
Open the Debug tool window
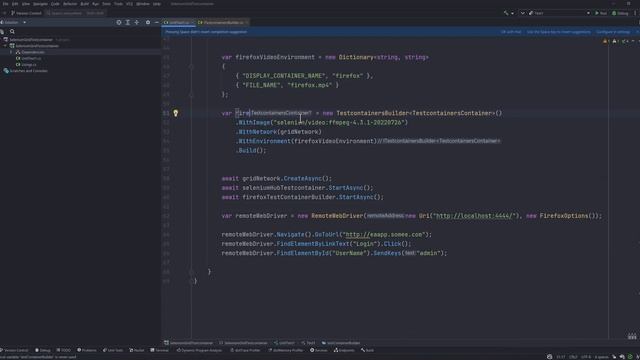point(43,350)
